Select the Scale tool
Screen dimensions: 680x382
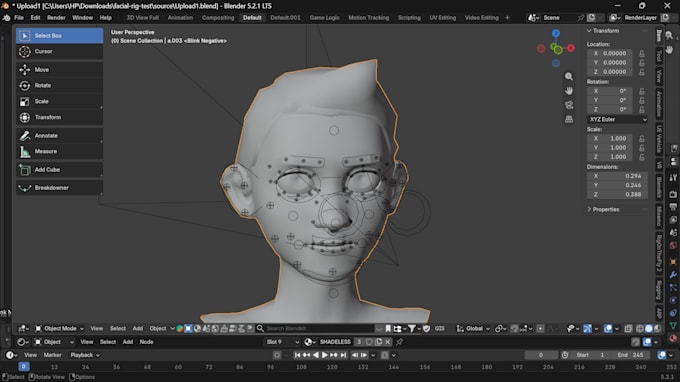59,101
